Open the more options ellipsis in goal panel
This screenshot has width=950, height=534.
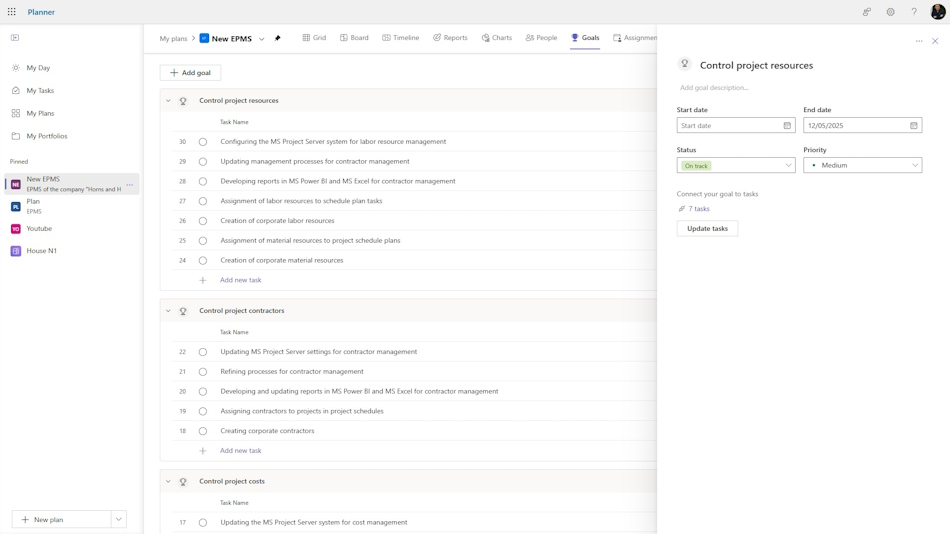919,41
